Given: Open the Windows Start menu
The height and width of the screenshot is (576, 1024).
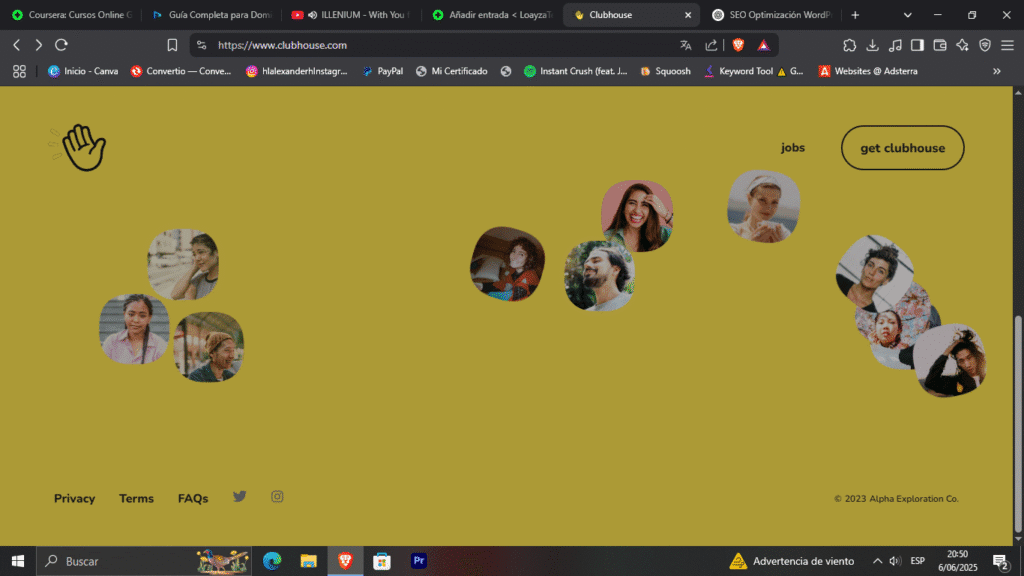Looking at the screenshot, I should pos(18,561).
